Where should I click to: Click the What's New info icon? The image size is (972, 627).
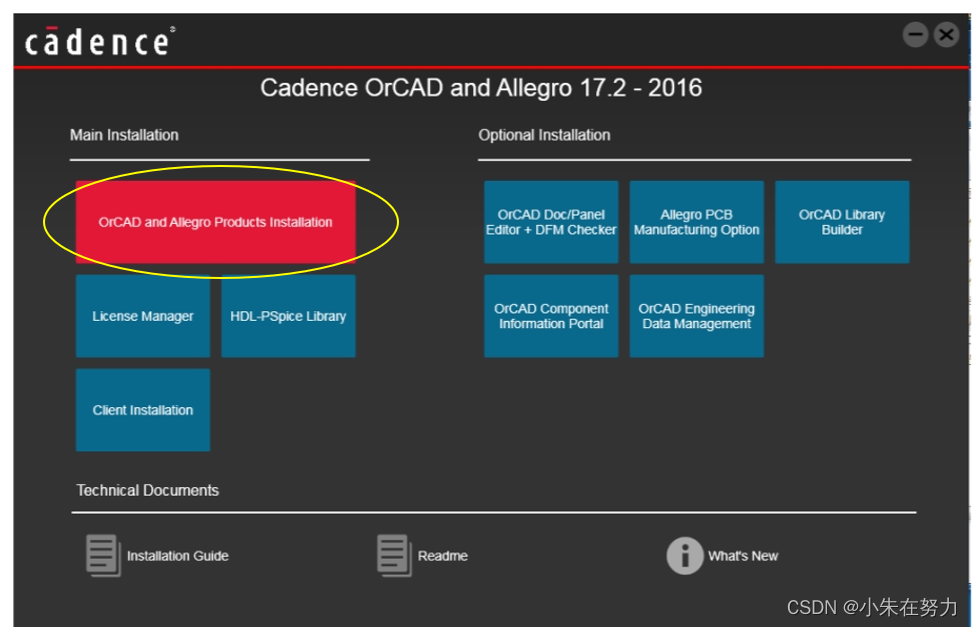[685, 556]
